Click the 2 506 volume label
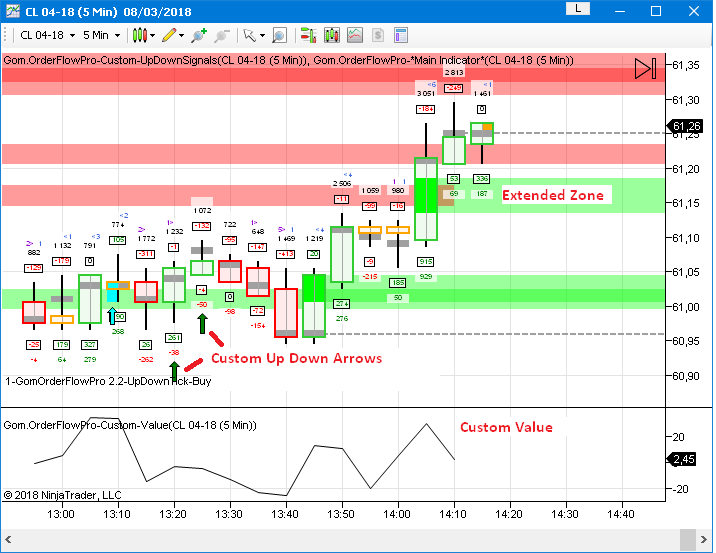This screenshot has width=716, height=553. click(x=342, y=184)
